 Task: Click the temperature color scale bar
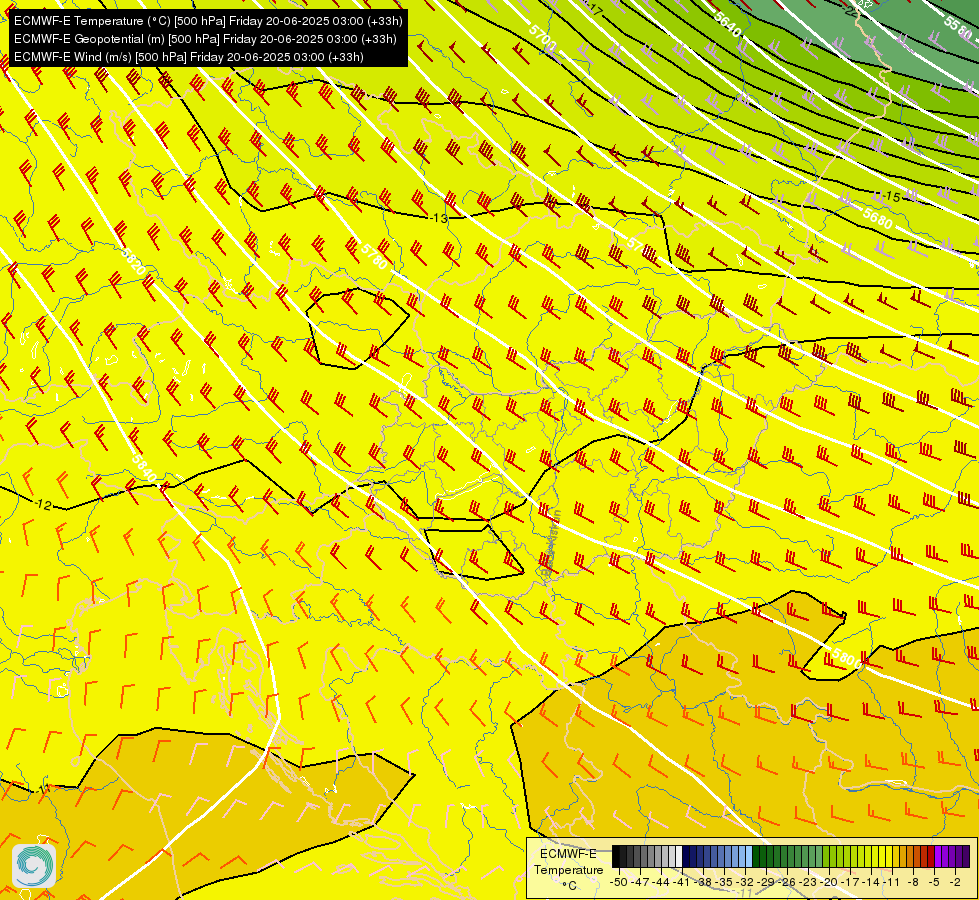point(790,856)
